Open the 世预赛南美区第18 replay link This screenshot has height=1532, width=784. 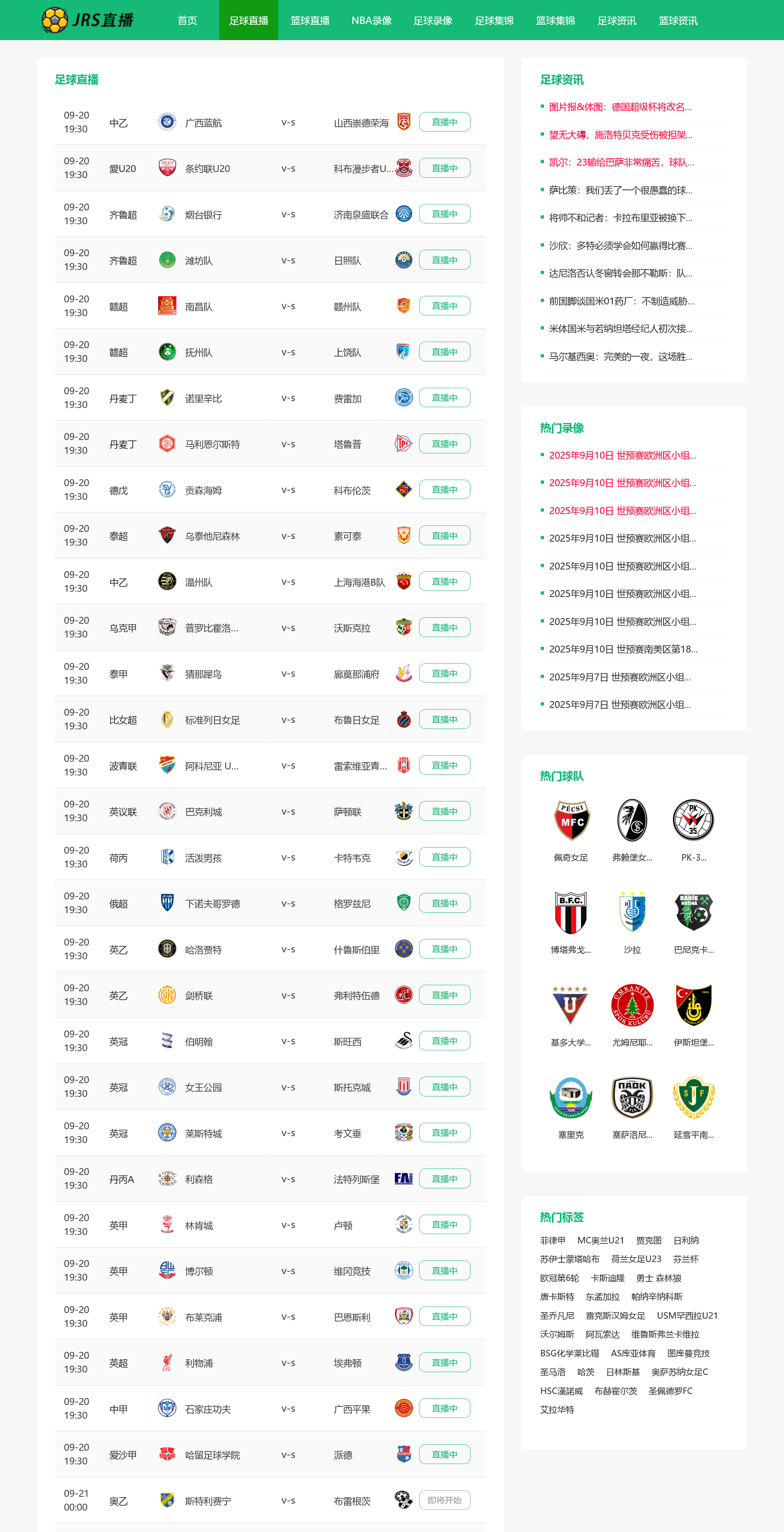(623, 649)
